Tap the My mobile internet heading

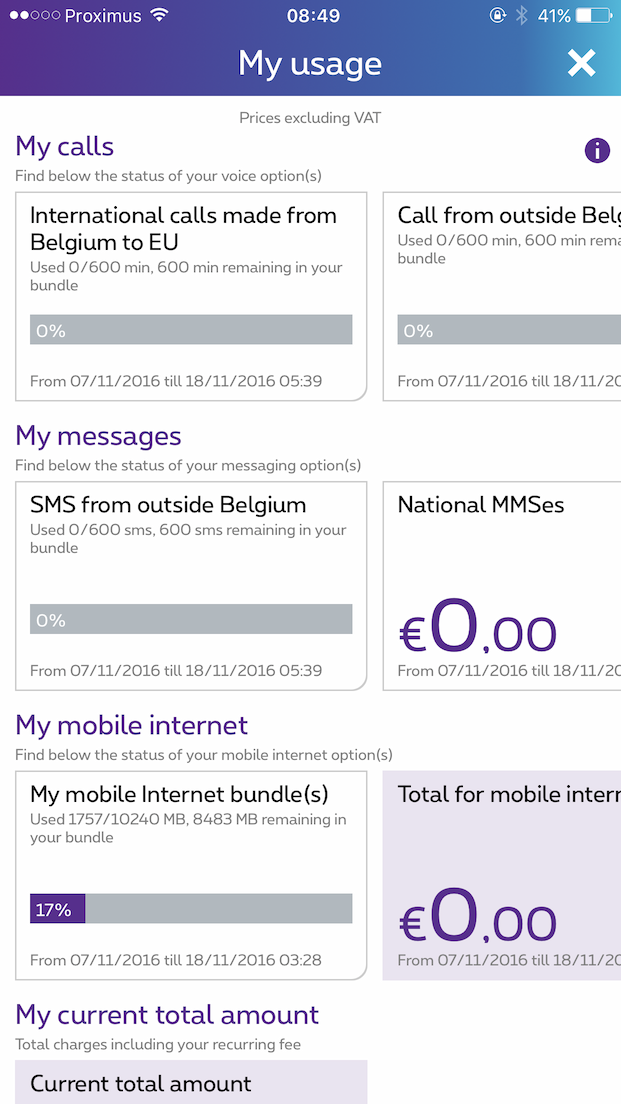tap(132, 725)
